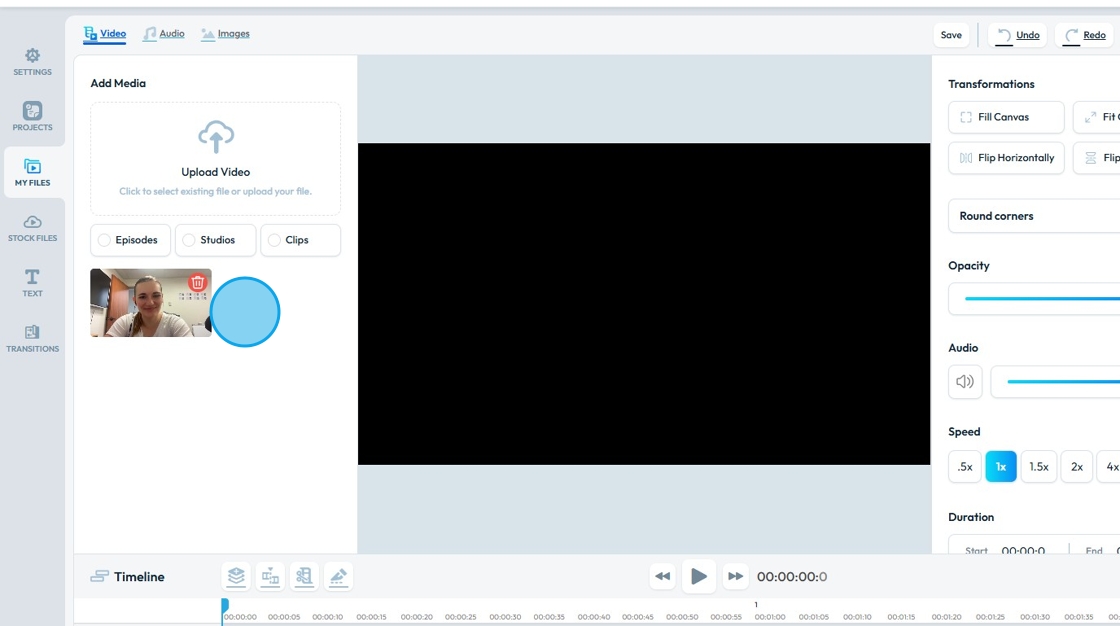Apply Fill Canvas transformation

point(1006,117)
